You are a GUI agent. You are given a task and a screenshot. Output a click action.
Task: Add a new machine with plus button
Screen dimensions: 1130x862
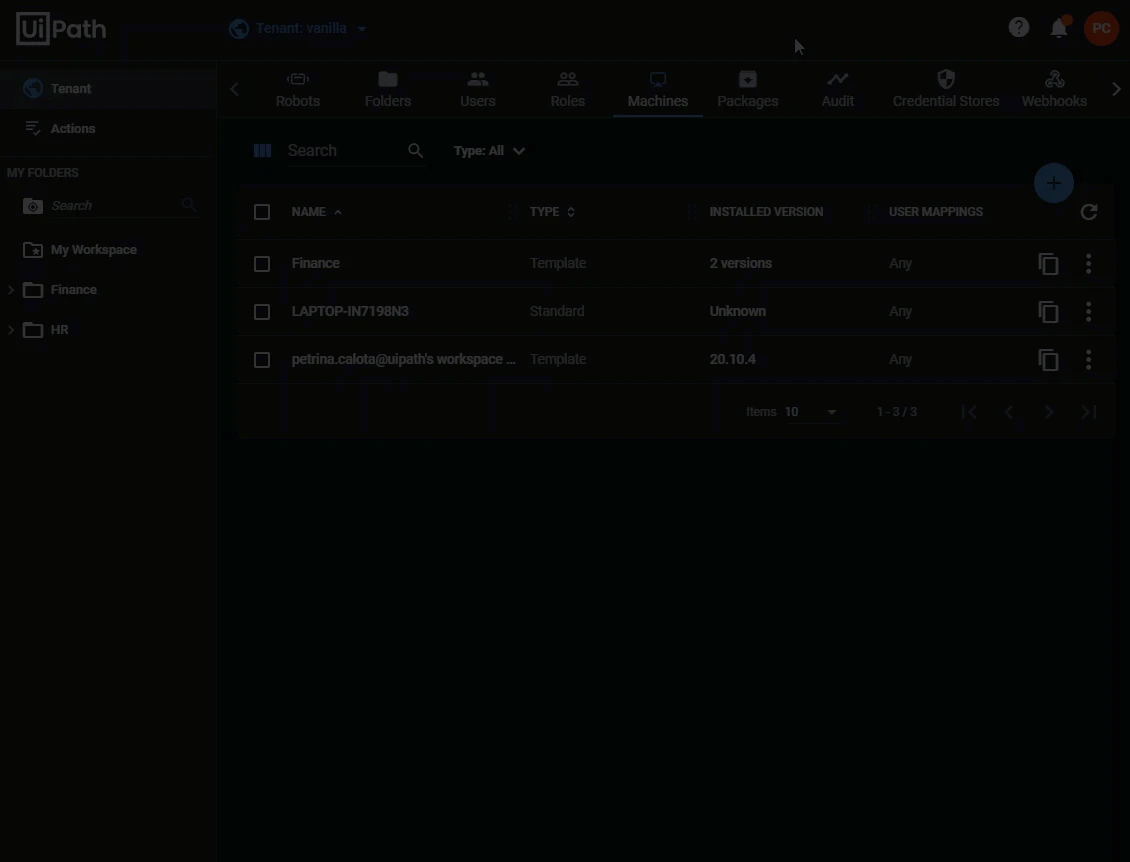tap(1054, 183)
